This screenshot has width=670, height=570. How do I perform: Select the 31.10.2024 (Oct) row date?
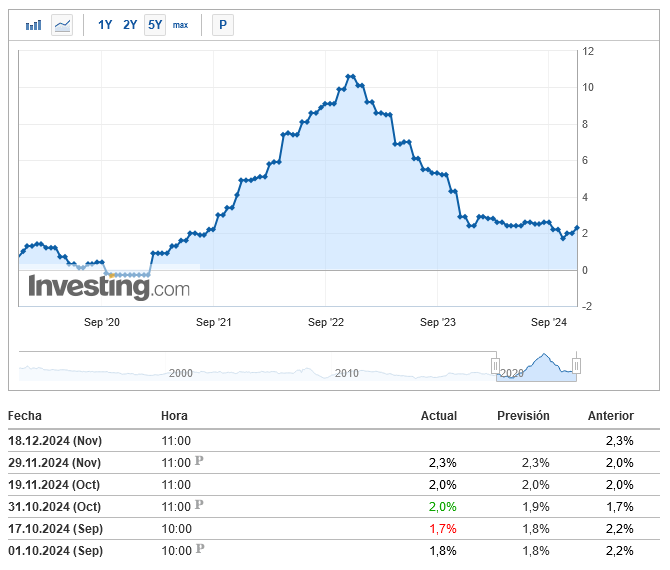click(55, 507)
